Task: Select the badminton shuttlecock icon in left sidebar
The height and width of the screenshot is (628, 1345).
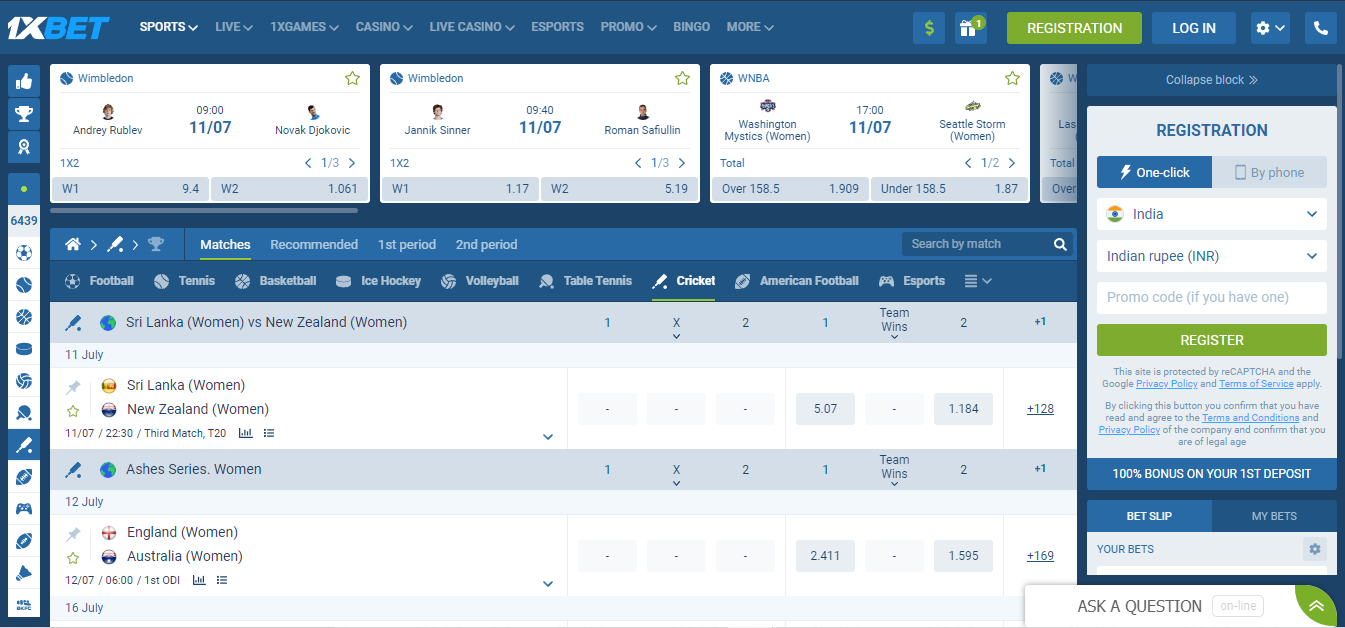Action: tap(24, 573)
